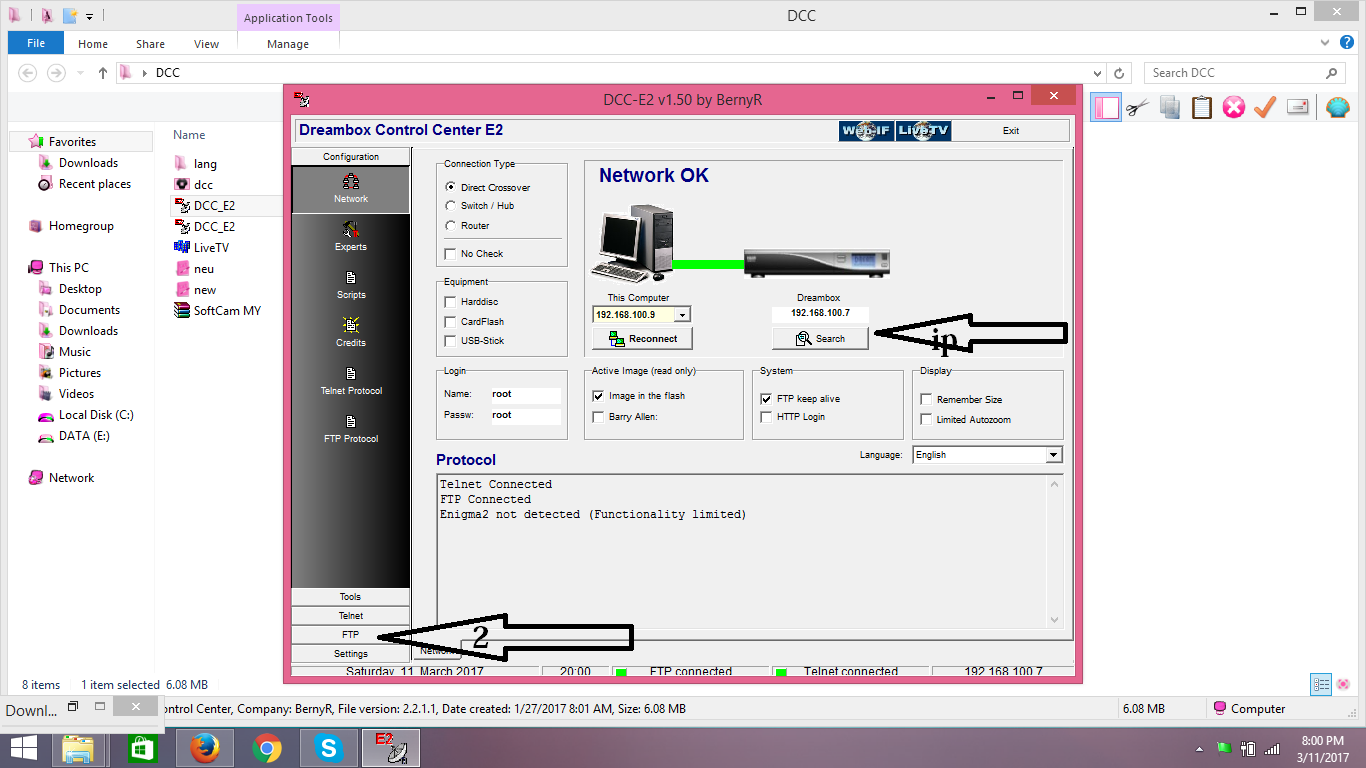Open the Manage ribbon tab

click(x=288, y=44)
